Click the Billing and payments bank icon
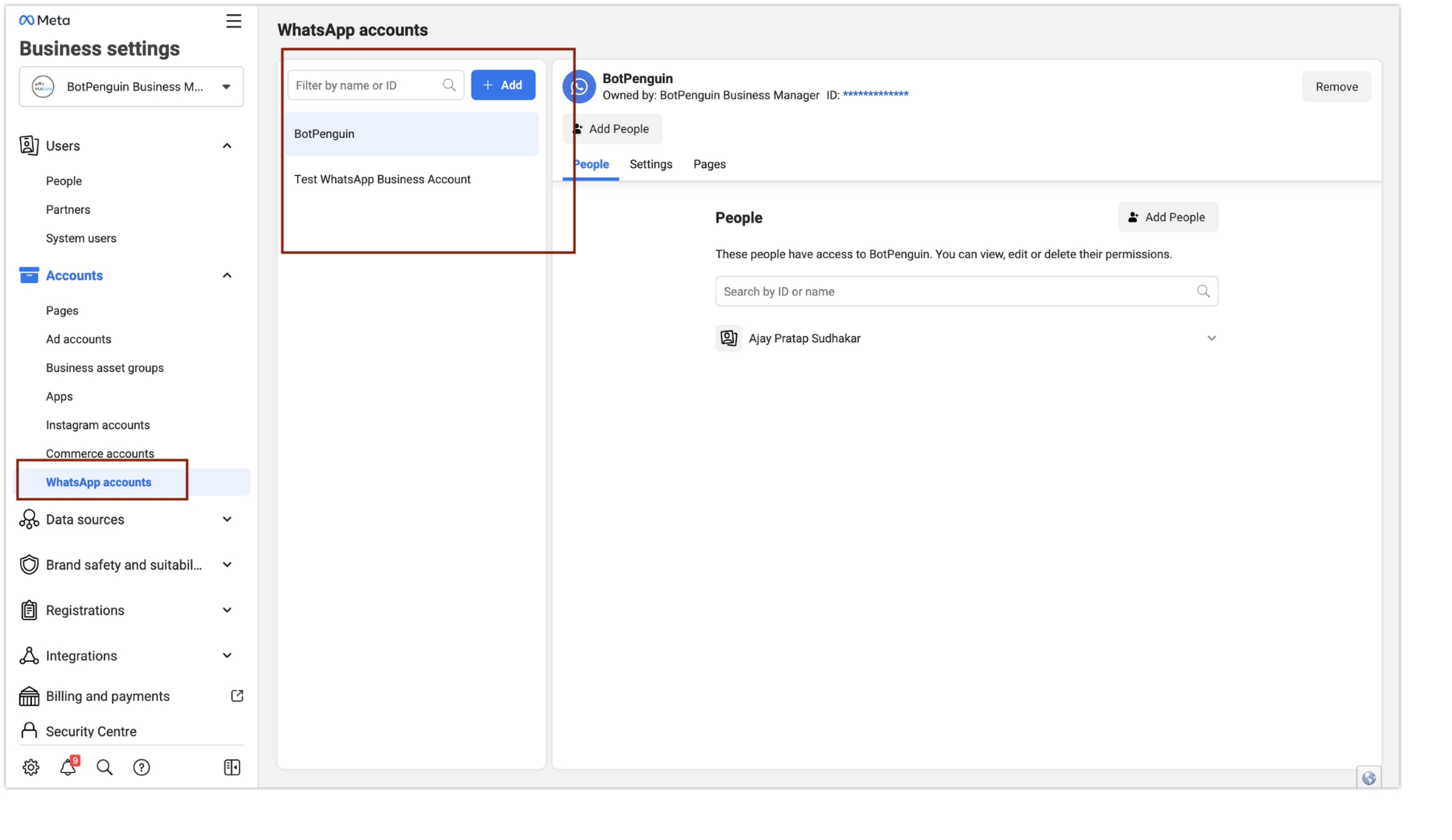 29,696
